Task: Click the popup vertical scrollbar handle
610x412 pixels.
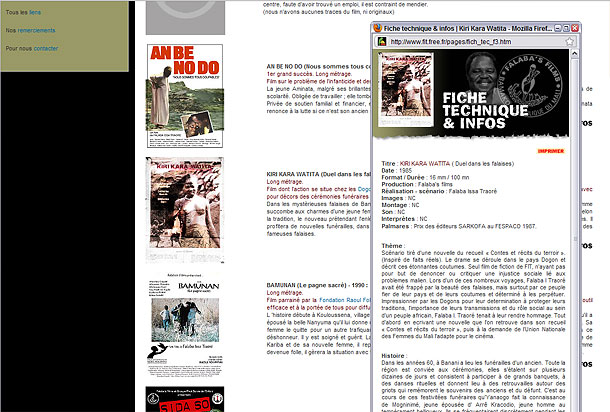Action: (575, 238)
